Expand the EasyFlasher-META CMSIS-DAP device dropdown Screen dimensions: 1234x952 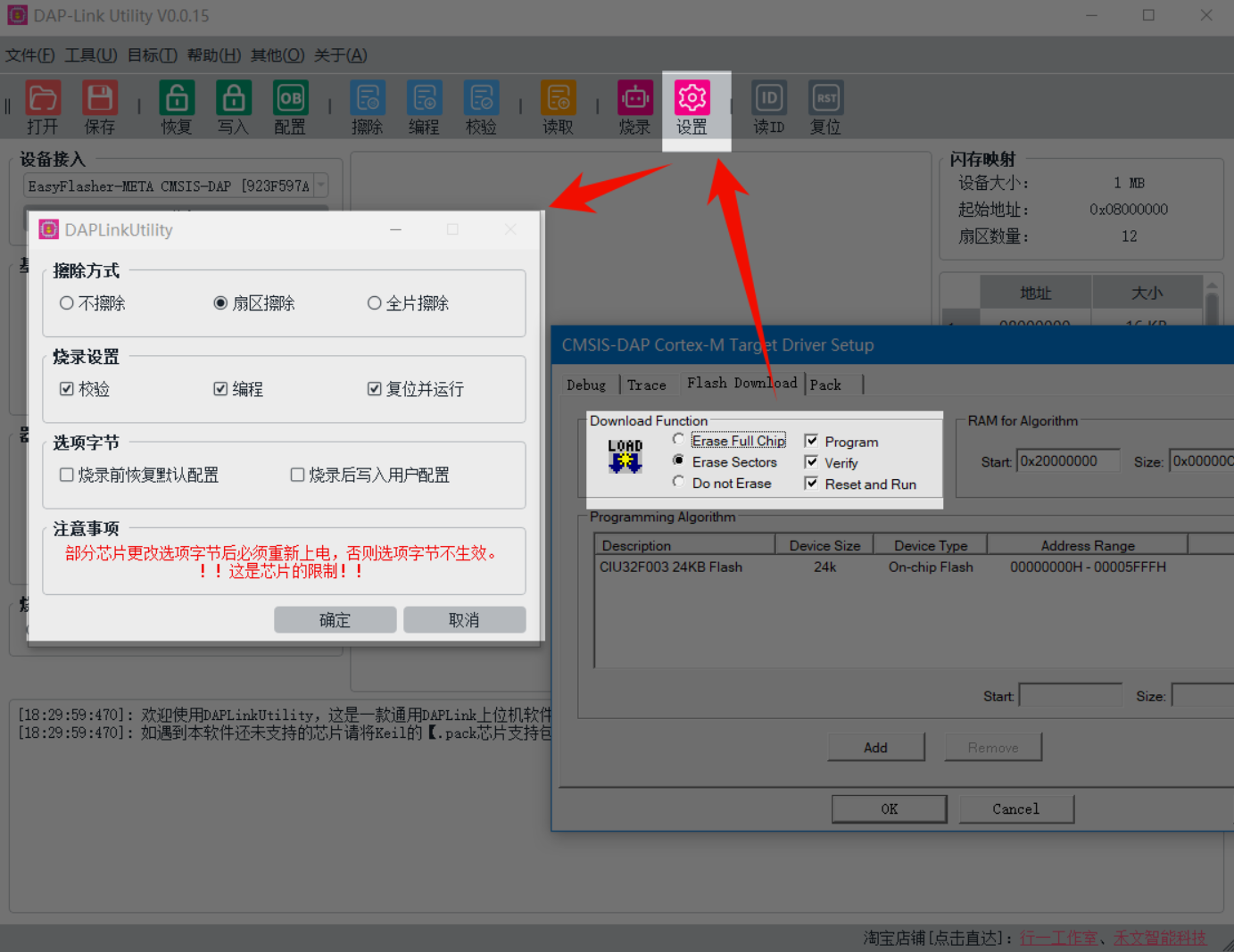(321, 186)
